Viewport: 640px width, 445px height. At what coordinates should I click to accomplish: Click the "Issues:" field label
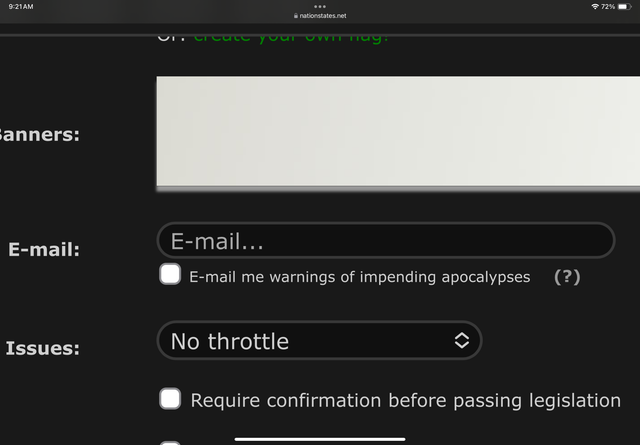tap(42, 348)
